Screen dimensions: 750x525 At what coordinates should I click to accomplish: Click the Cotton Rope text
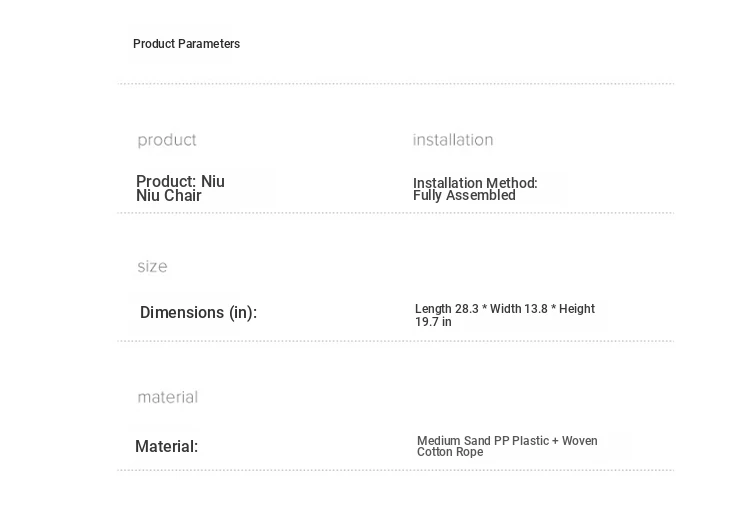pos(450,452)
